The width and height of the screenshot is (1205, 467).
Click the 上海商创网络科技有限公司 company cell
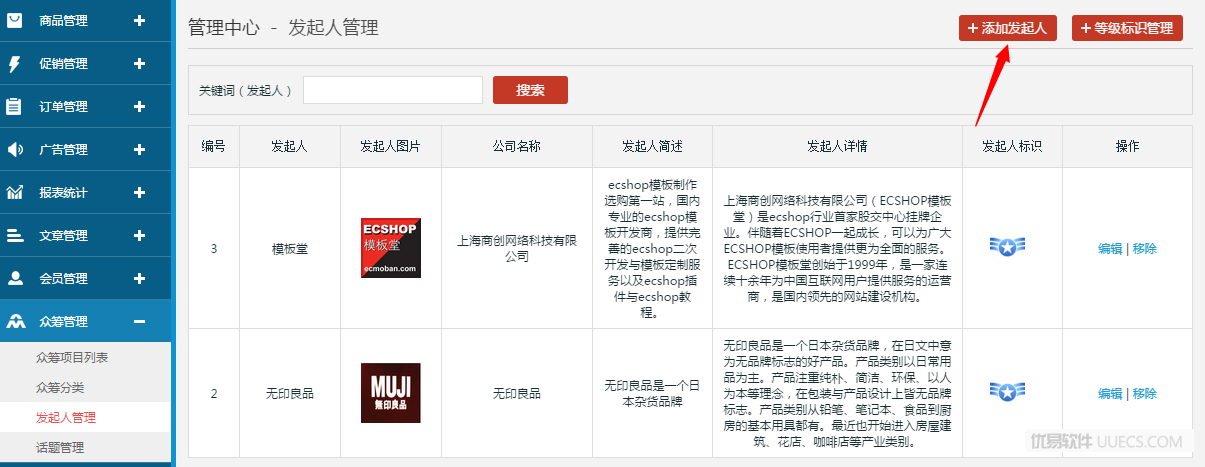(517, 248)
